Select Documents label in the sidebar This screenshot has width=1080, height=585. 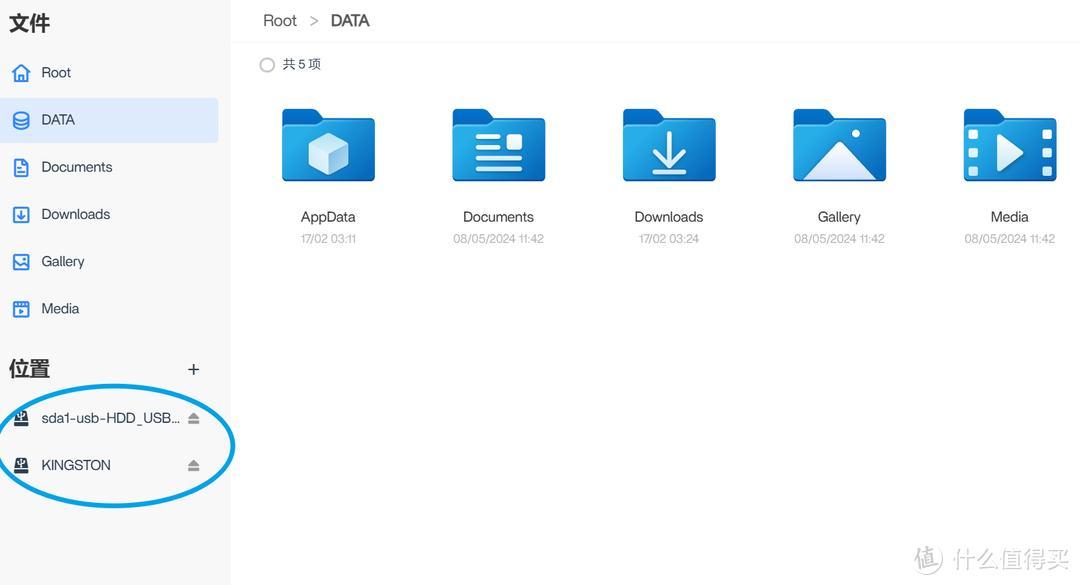76,167
